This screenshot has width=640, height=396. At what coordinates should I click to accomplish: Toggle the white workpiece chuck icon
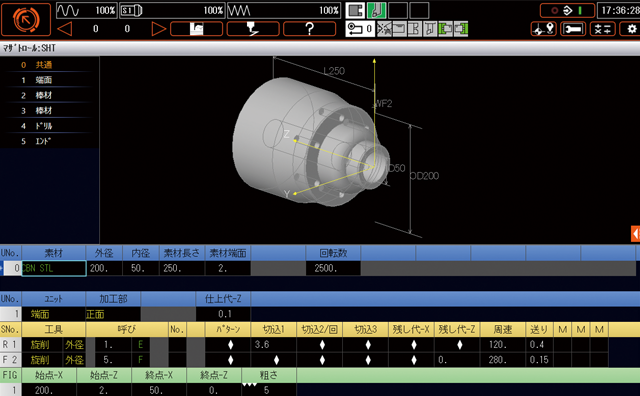[x=356, y=11]
